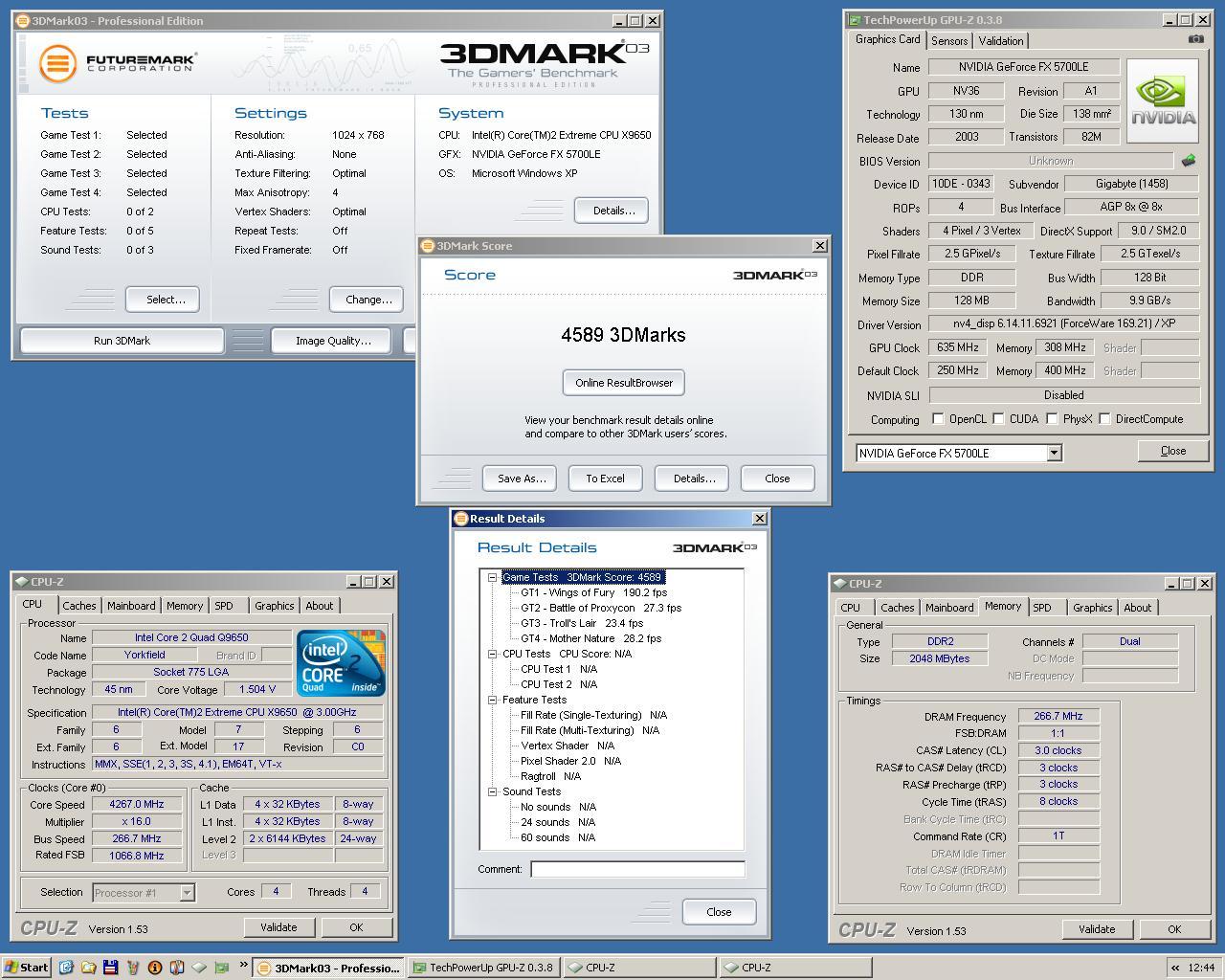
Task: Enable the DirectCompute checkbox in GPU-Z
Action: click(x=1104, y=419)
